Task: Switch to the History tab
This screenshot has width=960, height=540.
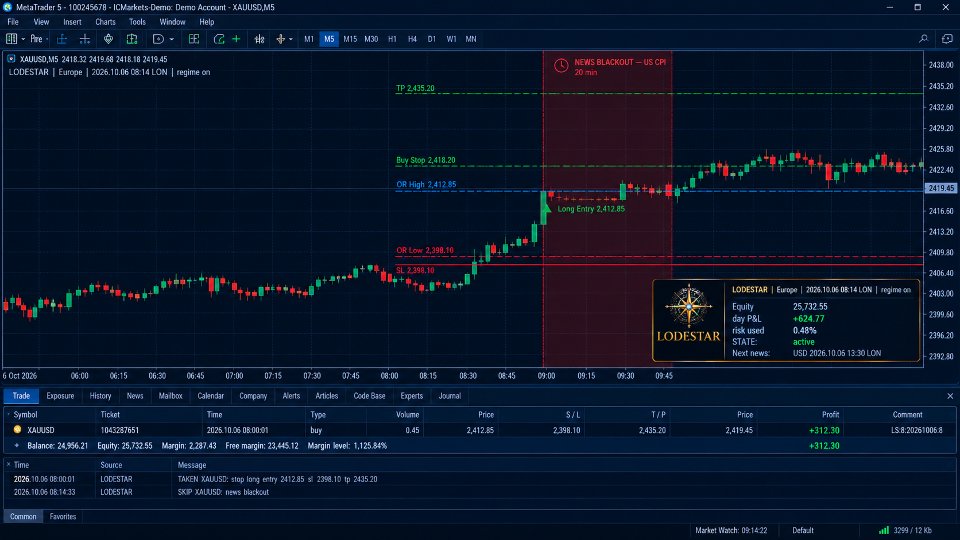Action: coord(100,396)
